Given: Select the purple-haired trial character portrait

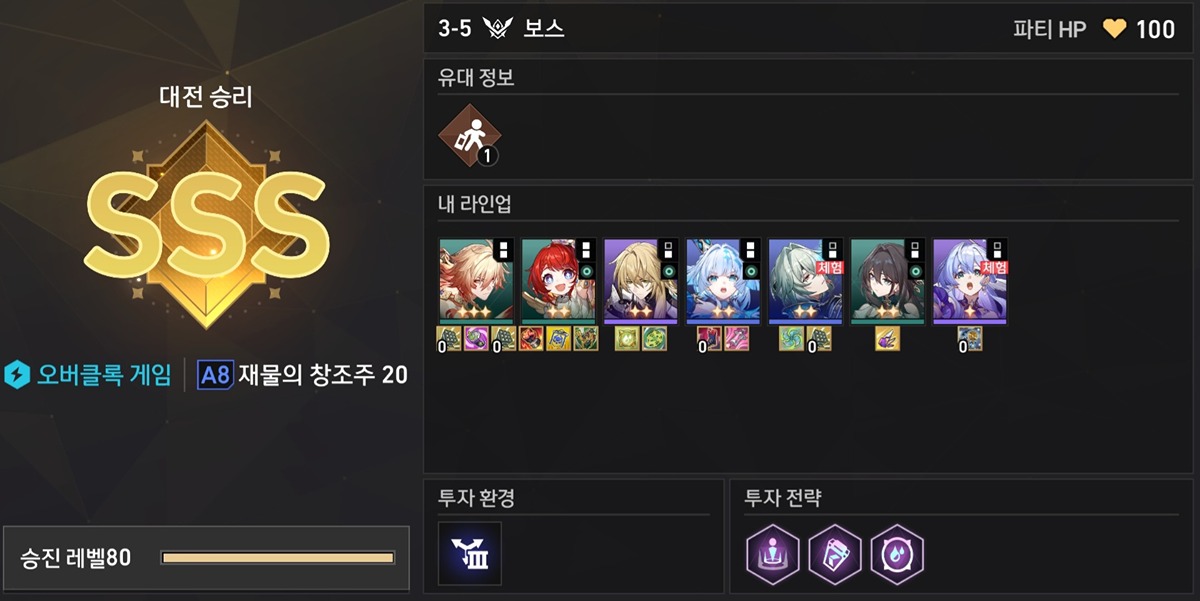Looking at the screenshot, I should [x=970, y=281].
